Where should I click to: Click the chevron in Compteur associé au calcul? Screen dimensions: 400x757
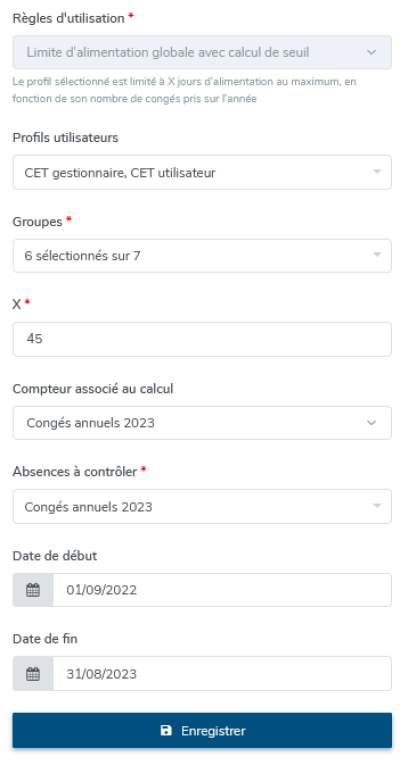coord(371,423)
